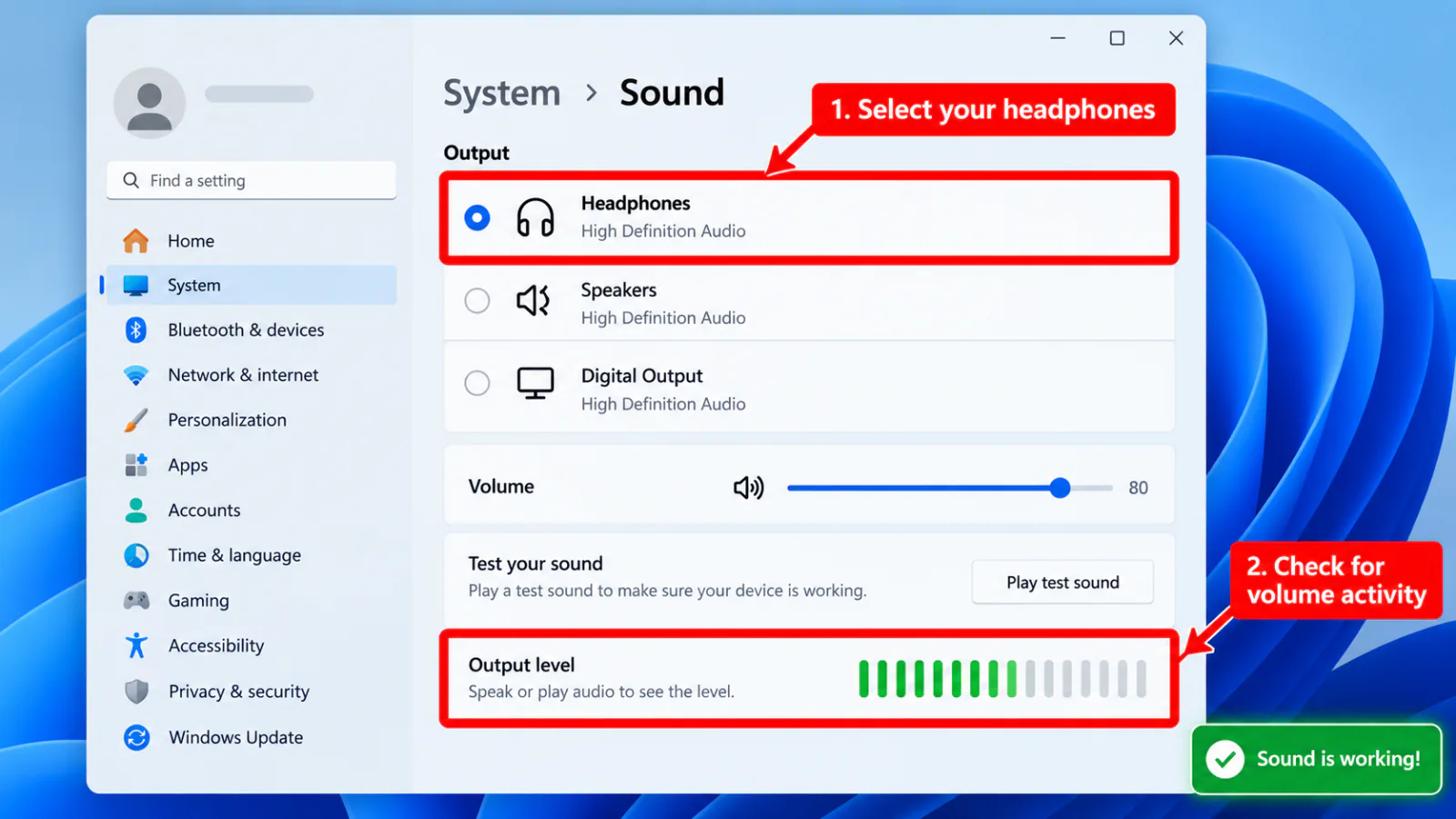The height and width of the screenshot is (819, 1456).
Task: Open Network & internet settings
Action: [251, 375]
